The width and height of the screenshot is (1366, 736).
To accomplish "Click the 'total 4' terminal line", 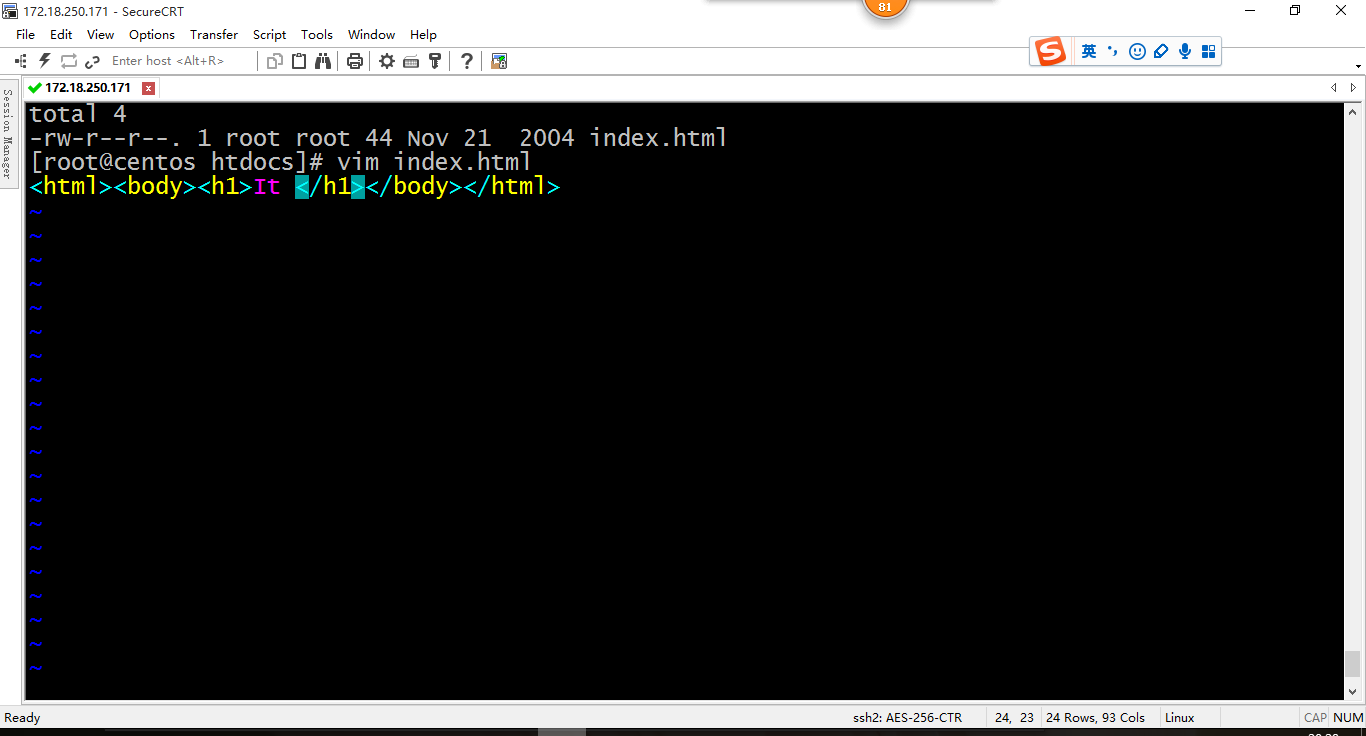I will tap(78, 114).
